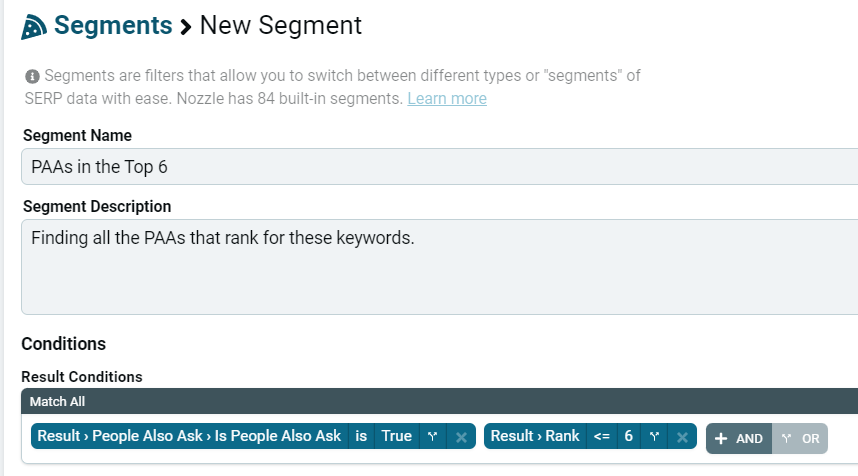Click the Match All header bar

[439, 402]
